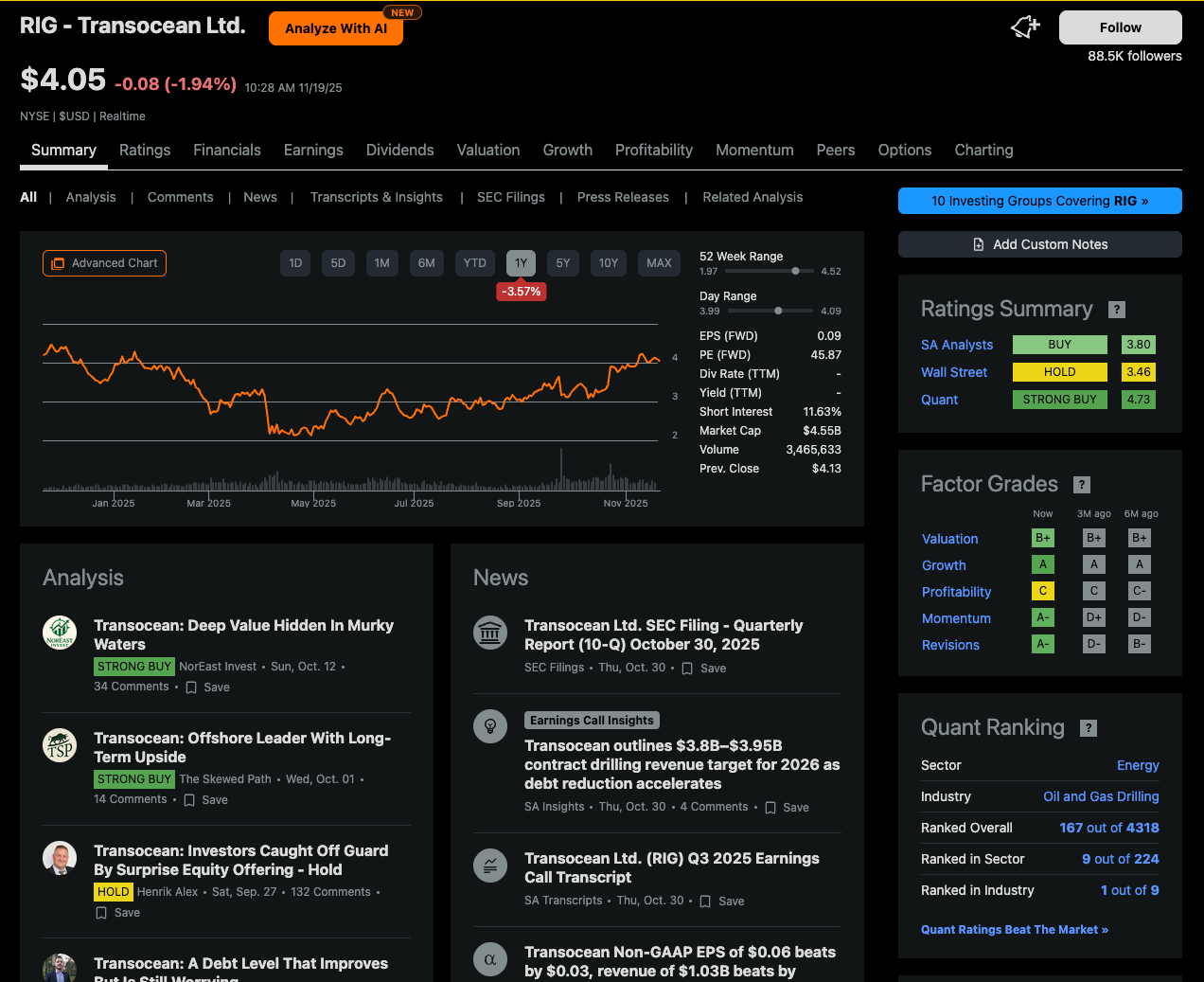1204x982 pixels.
Task: Open 10 Investing Groups Covering RIG
Action: 1040,201
